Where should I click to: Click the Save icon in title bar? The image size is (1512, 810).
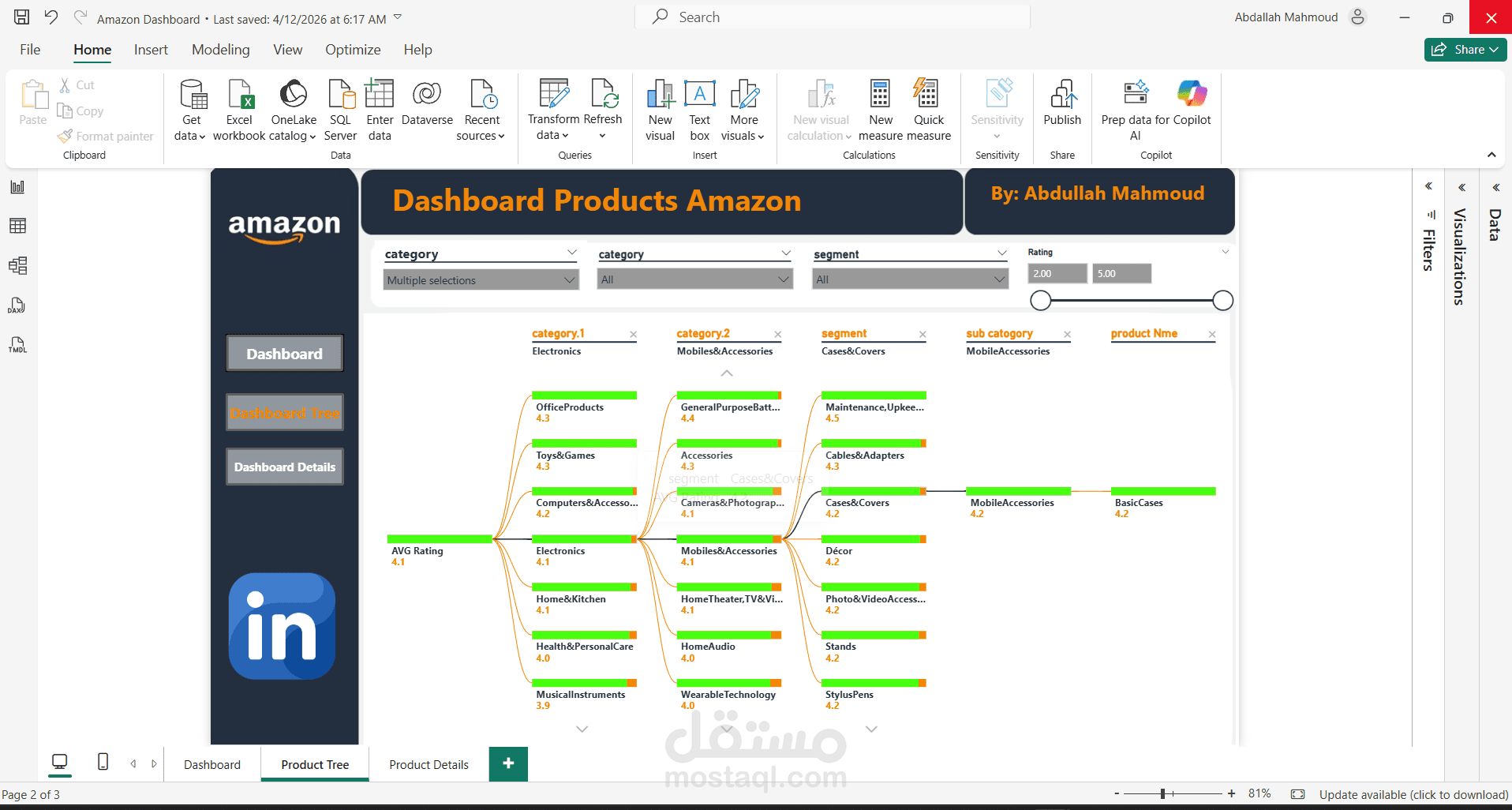tap(21, 17)
